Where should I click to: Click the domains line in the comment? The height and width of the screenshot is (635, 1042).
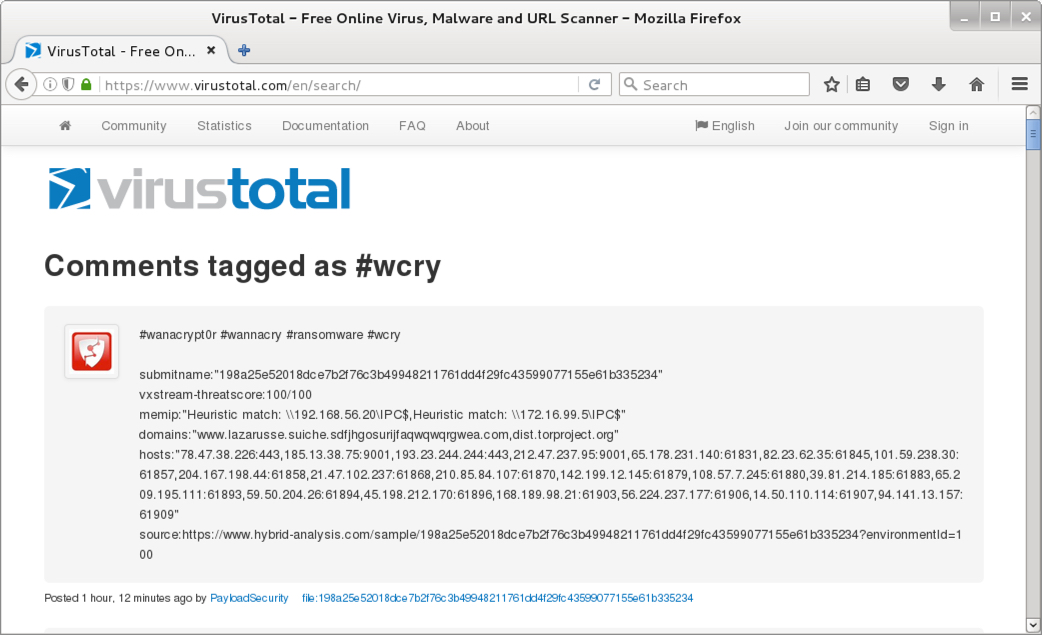coord(379,434)
